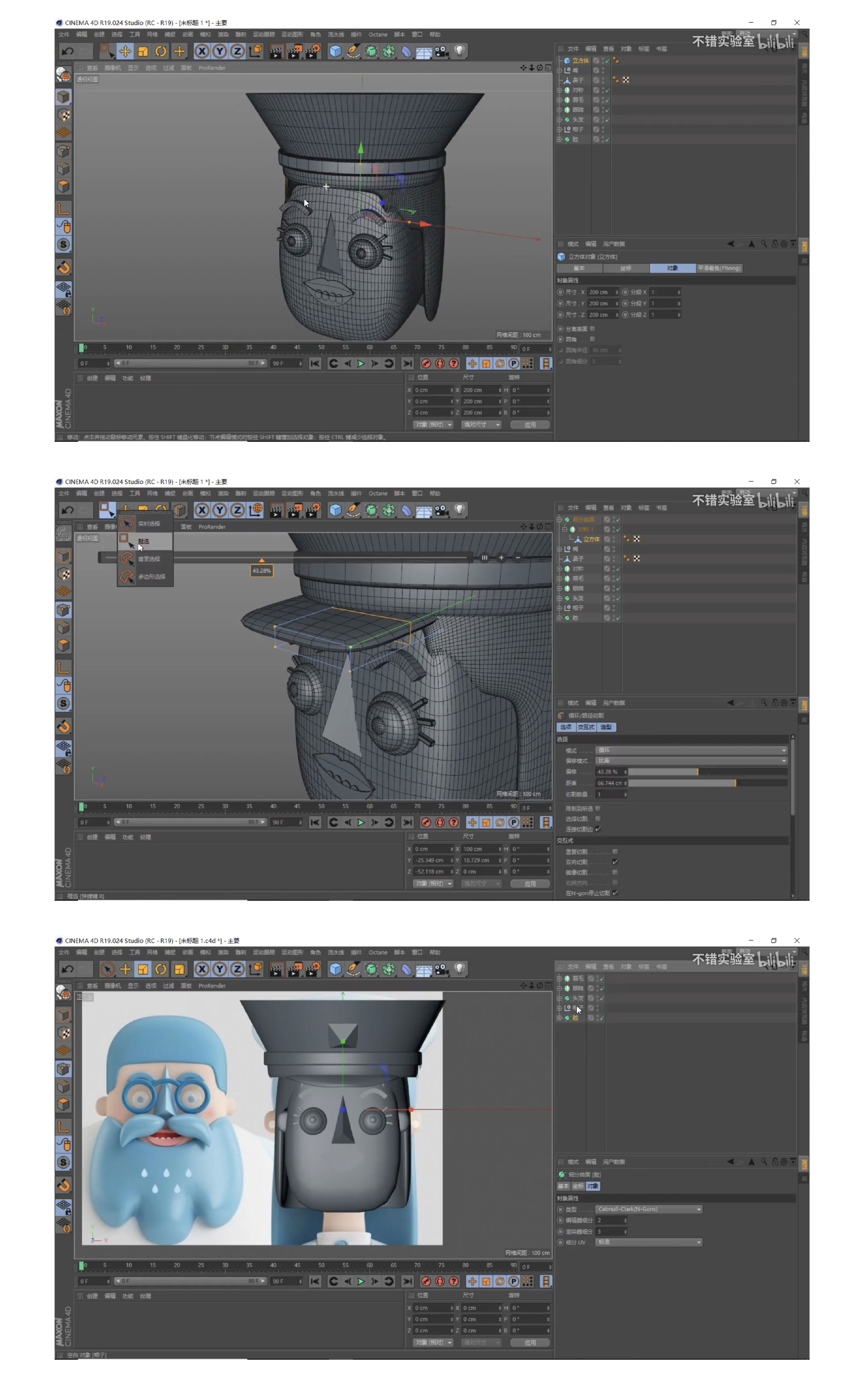Click plus button on loop cut HUD bar

click(501, 557)
